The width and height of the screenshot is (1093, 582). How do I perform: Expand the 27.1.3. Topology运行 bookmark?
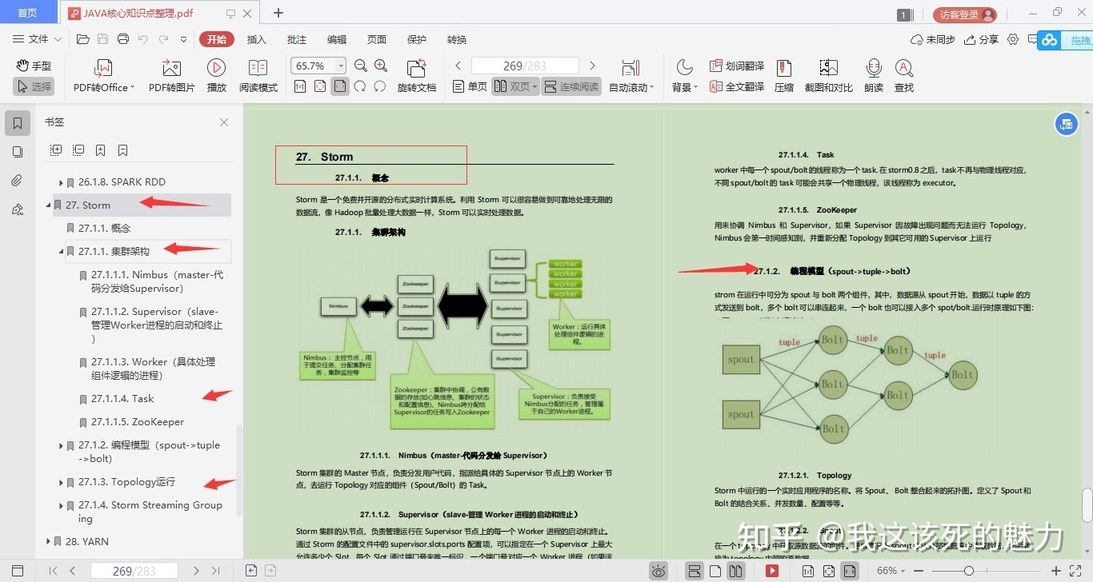click(x=61, y=482)
